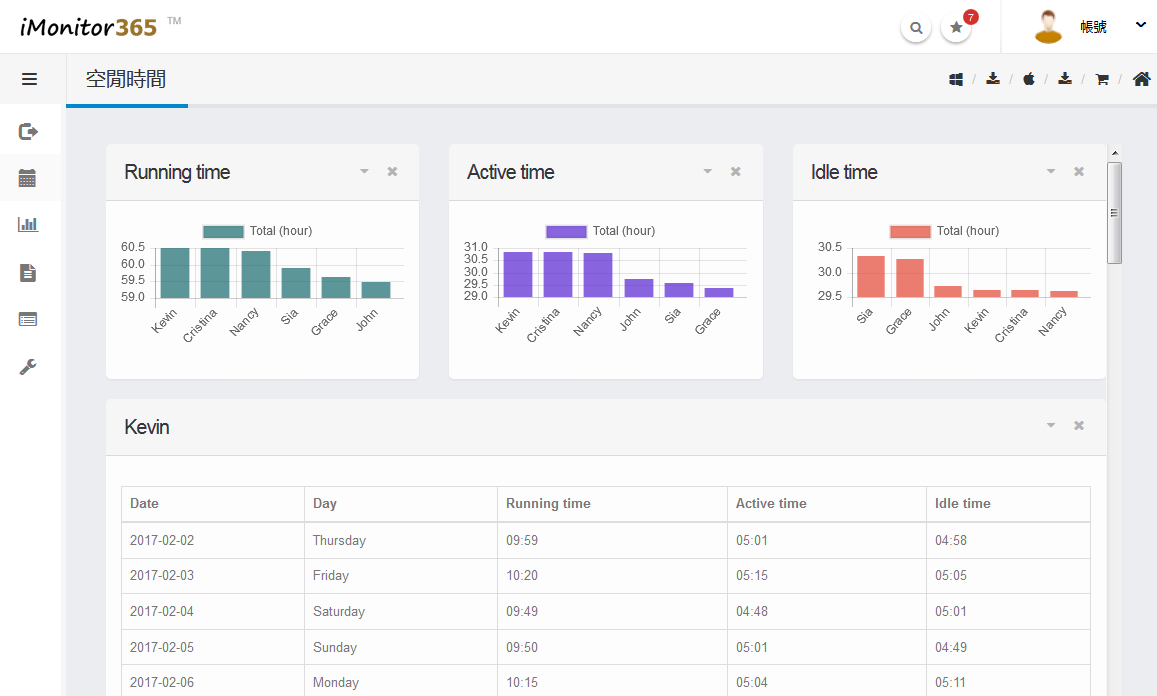
Task: Open starred notifications with badge 7
Action: 957,28
